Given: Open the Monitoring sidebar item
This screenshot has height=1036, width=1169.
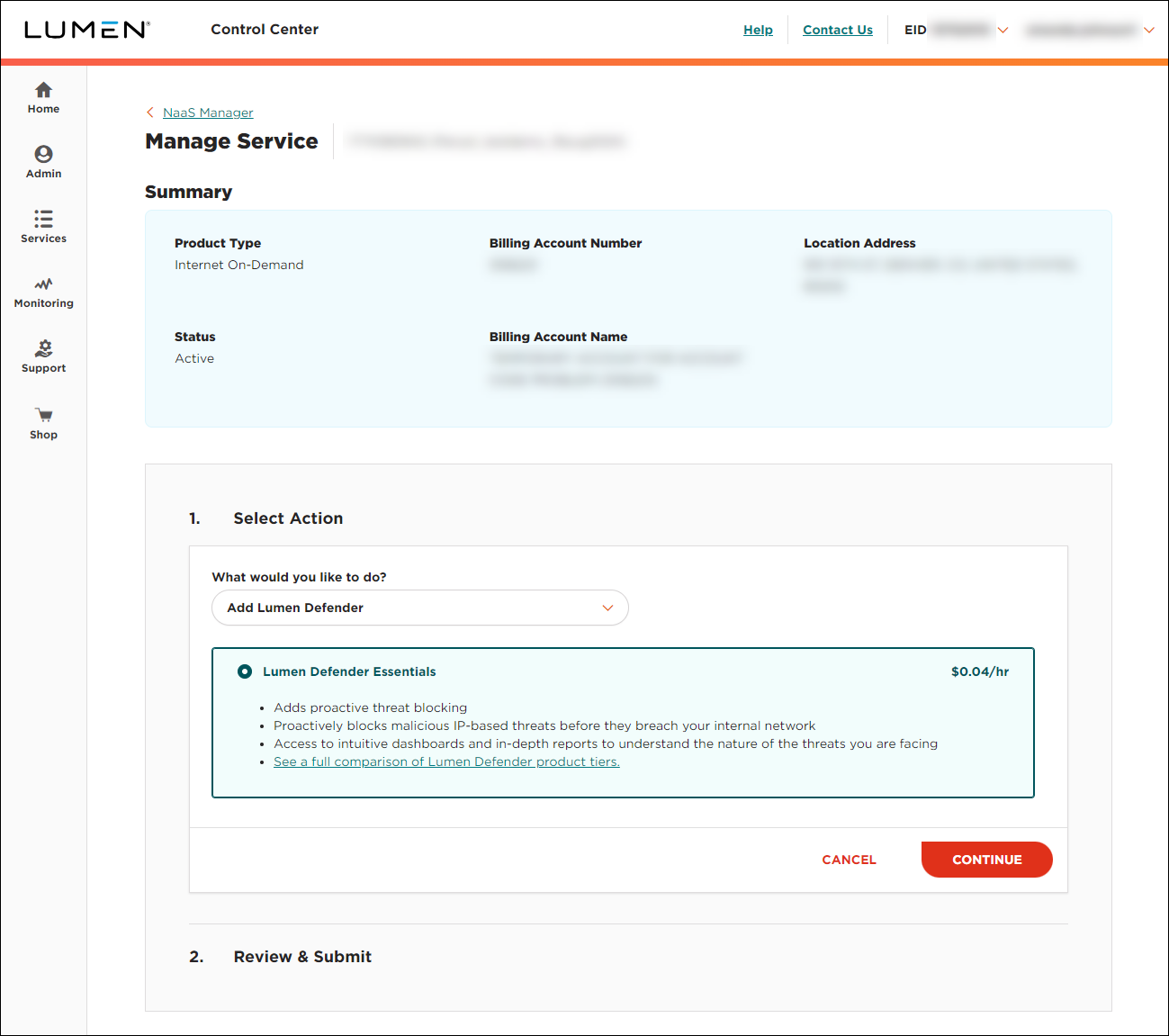Looking at the screenshot, I should [43, 293].
